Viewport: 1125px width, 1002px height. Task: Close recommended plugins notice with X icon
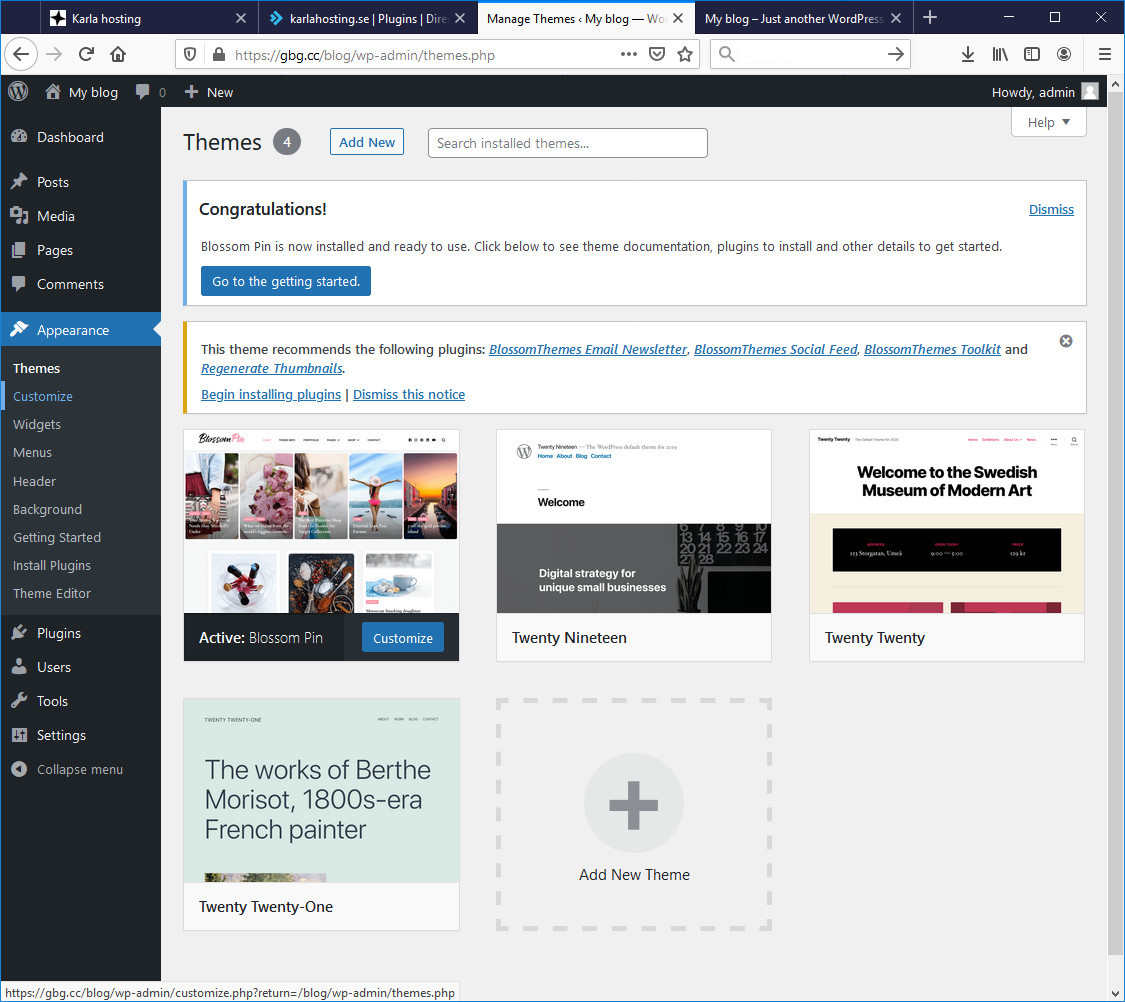[1066, 341]
